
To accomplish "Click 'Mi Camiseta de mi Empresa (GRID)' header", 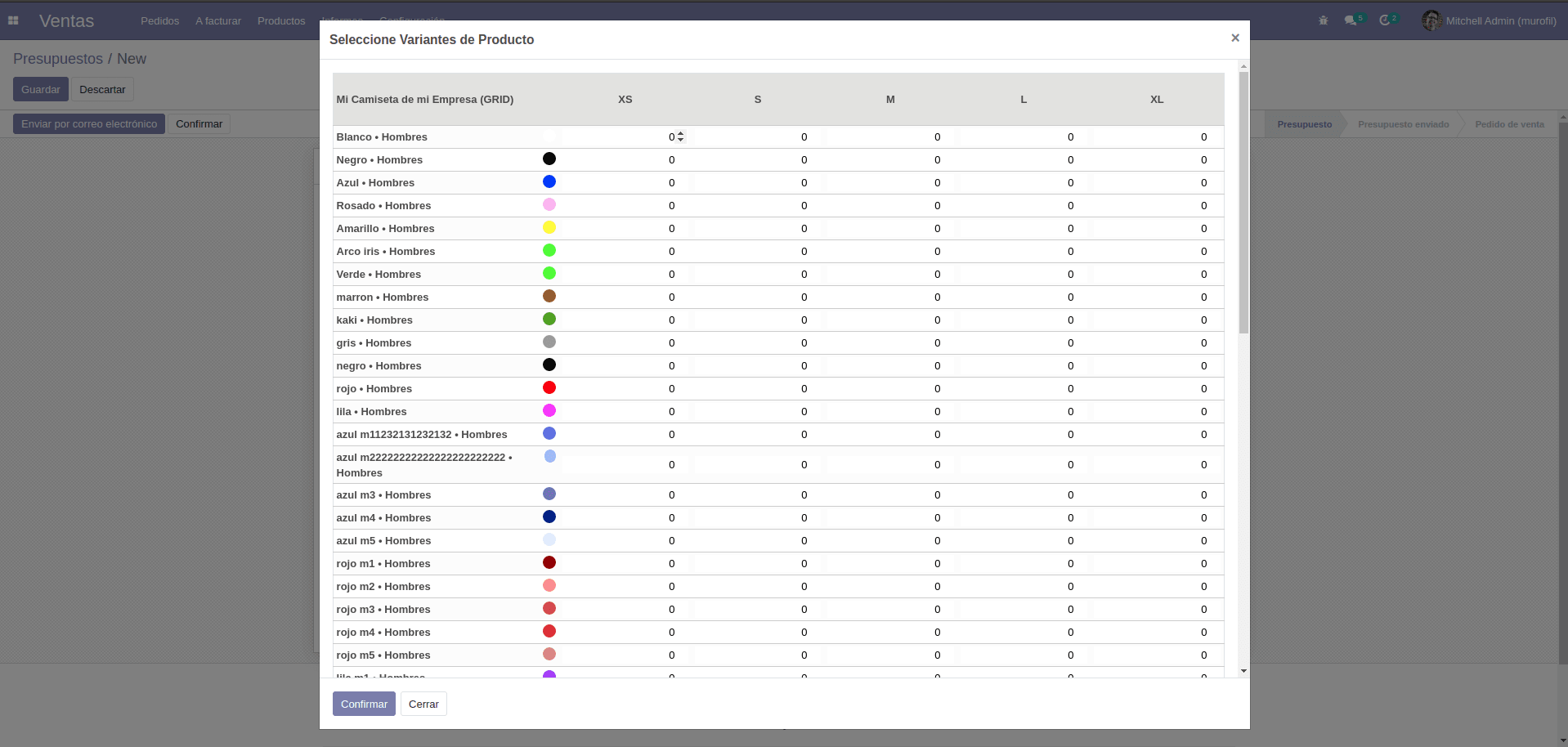I will (x=425, y=99).
